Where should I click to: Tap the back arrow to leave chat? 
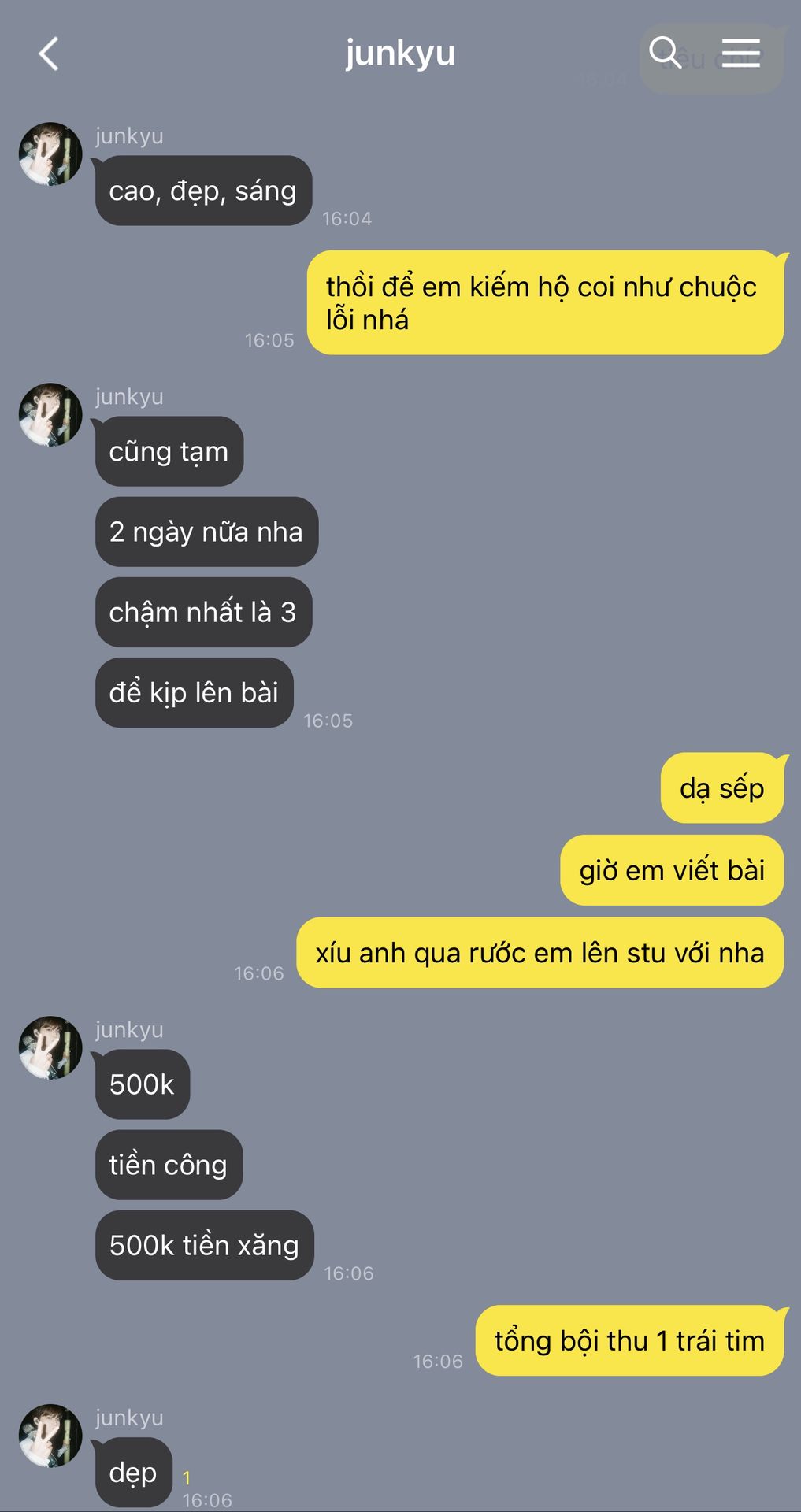coord(49,54)
